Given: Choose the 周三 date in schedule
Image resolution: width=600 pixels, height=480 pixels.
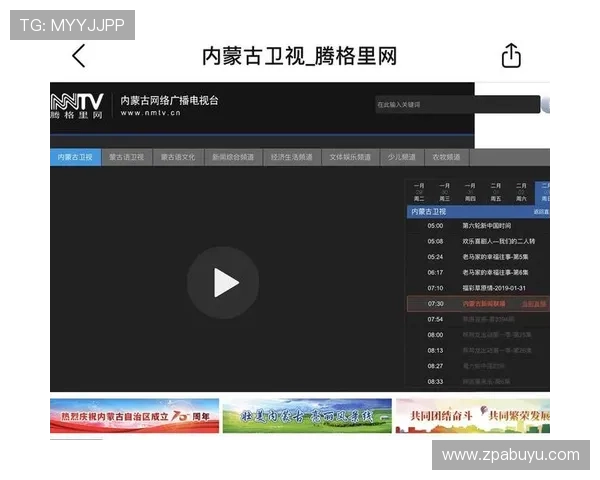Looking at the screenshot, I should click(x=445, y=192).
